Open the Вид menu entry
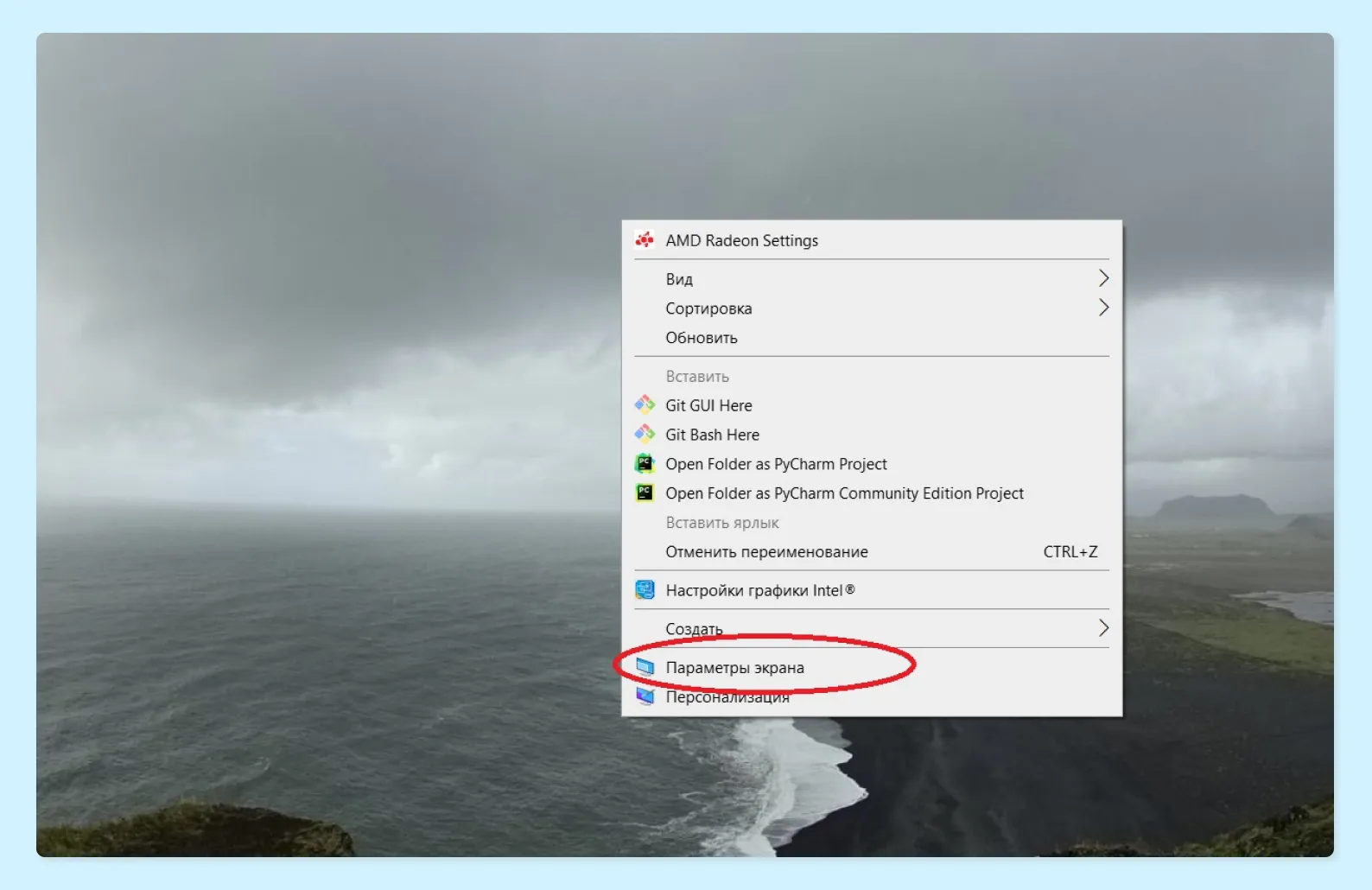This screenshot has width=1372, height=890. (x=872, y=279)
